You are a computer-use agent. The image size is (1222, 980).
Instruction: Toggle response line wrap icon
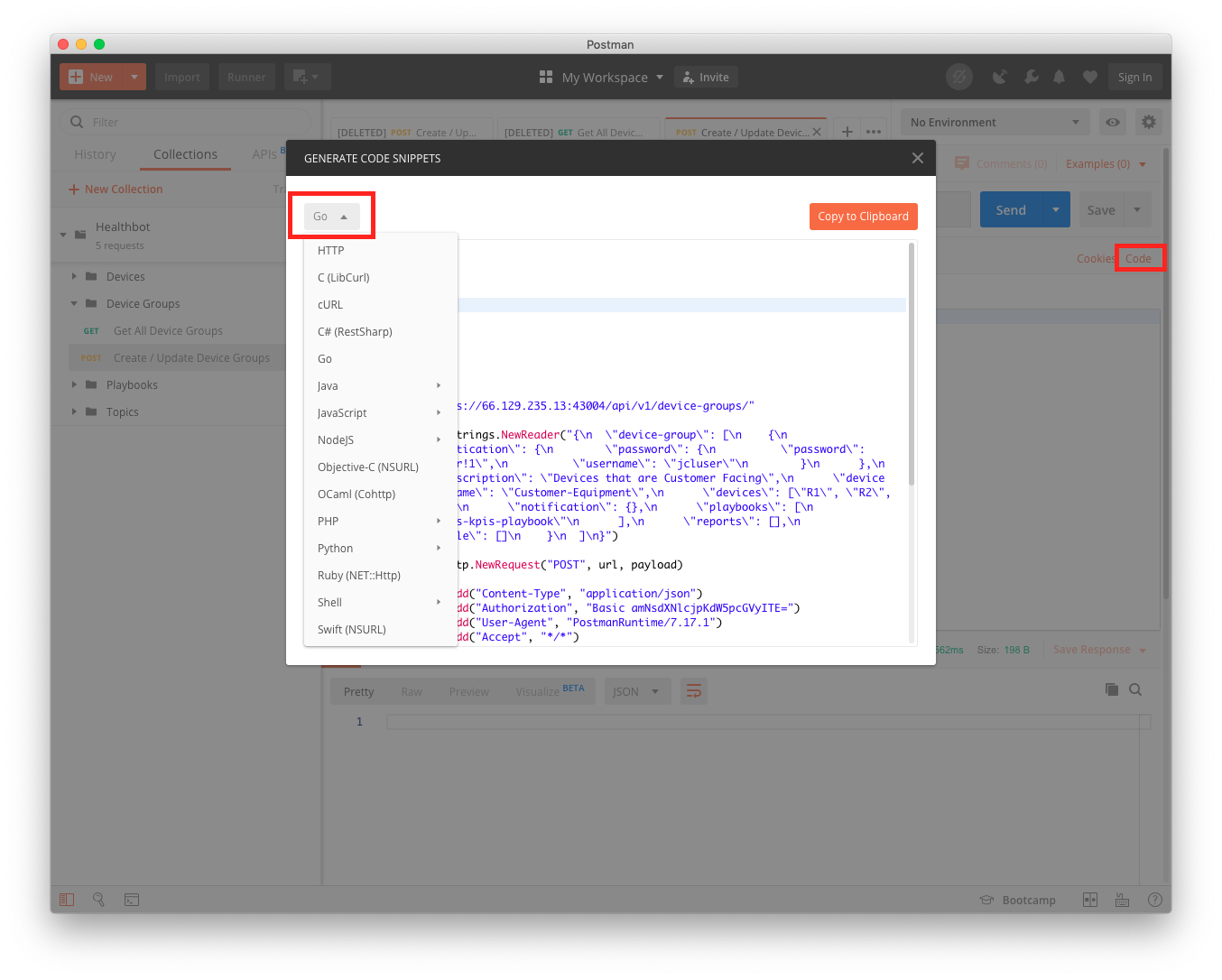pyautogui.click(x=693, y=692)
